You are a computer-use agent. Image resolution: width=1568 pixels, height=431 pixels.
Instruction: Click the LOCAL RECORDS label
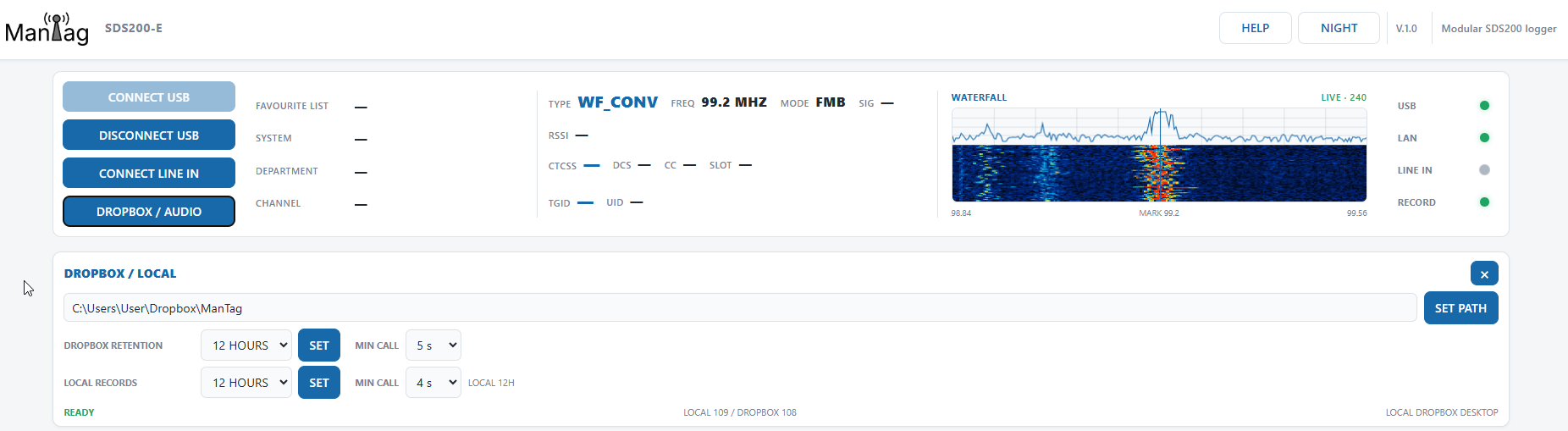click(x=101, y=383)
